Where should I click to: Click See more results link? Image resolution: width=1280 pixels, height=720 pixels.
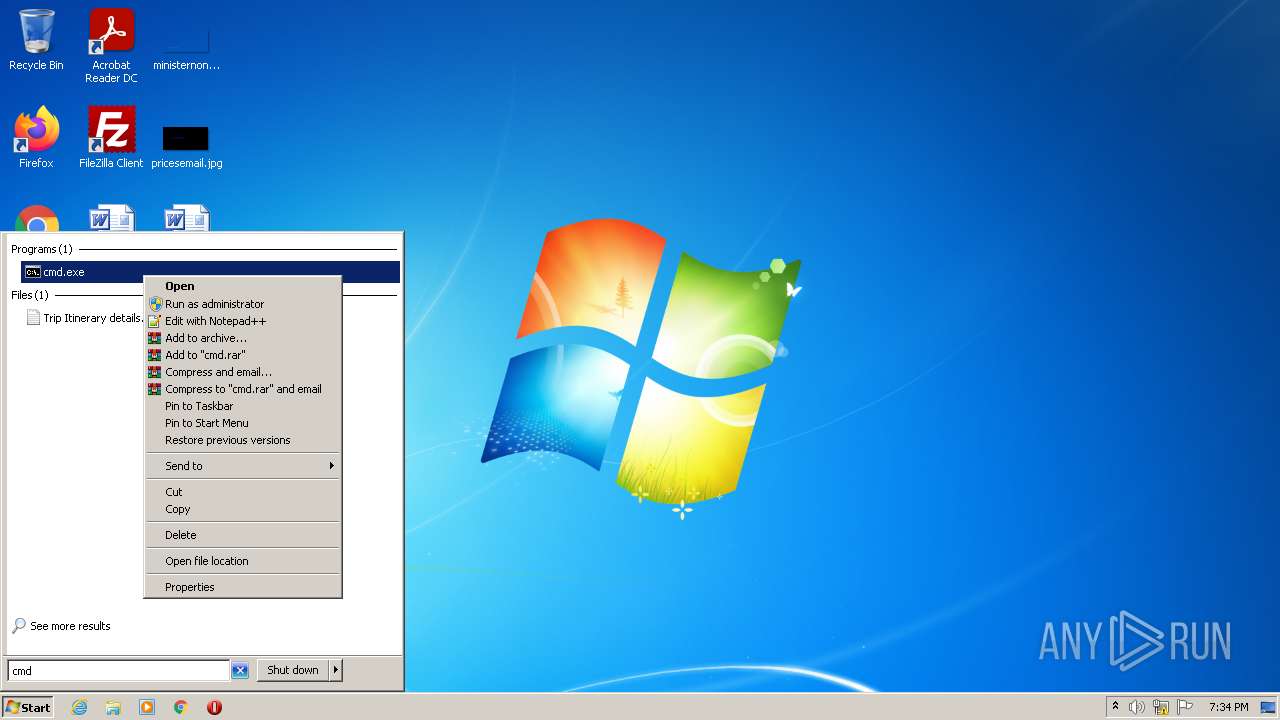click(61, 626)
